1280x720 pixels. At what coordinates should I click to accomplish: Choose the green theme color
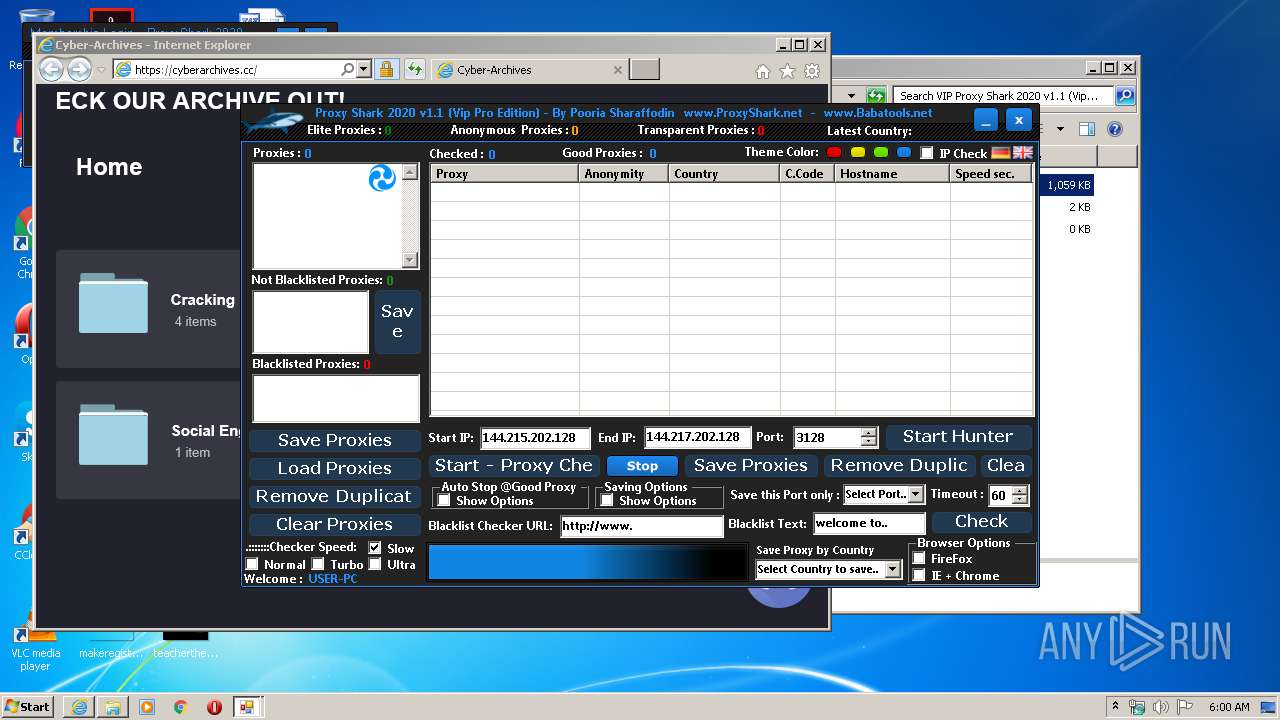[881, 153]
